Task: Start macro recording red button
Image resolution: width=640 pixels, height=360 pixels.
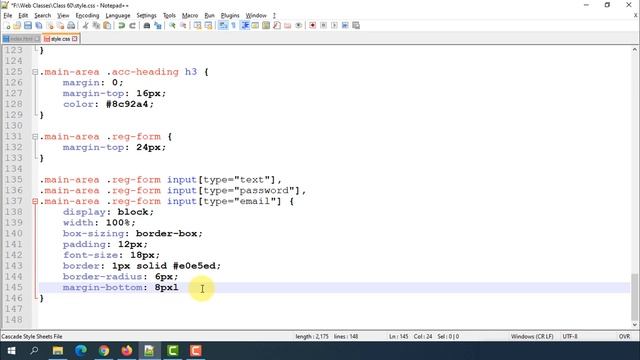Action: pyautogui.click(x=312, y=26)
